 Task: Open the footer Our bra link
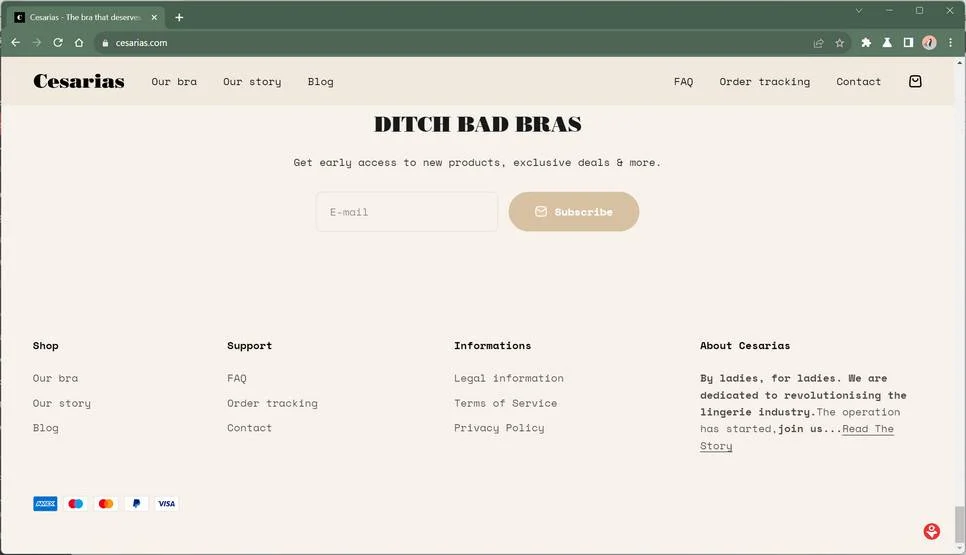click(55, 378)
